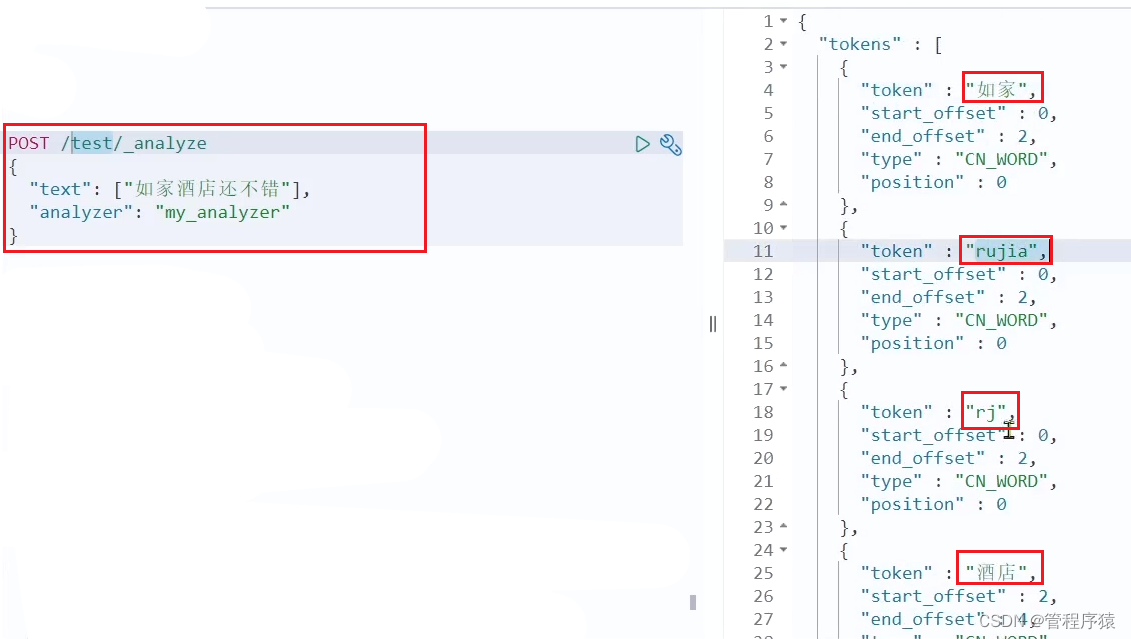Click "start_offset" on line 12
This screenshot has height=639, width=1131.
[x=933, y=274]
